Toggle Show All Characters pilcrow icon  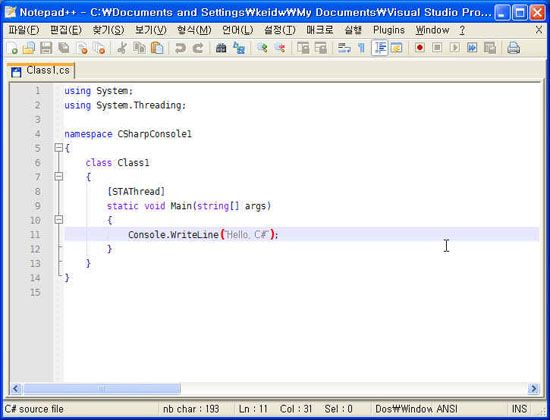point(361,48)
